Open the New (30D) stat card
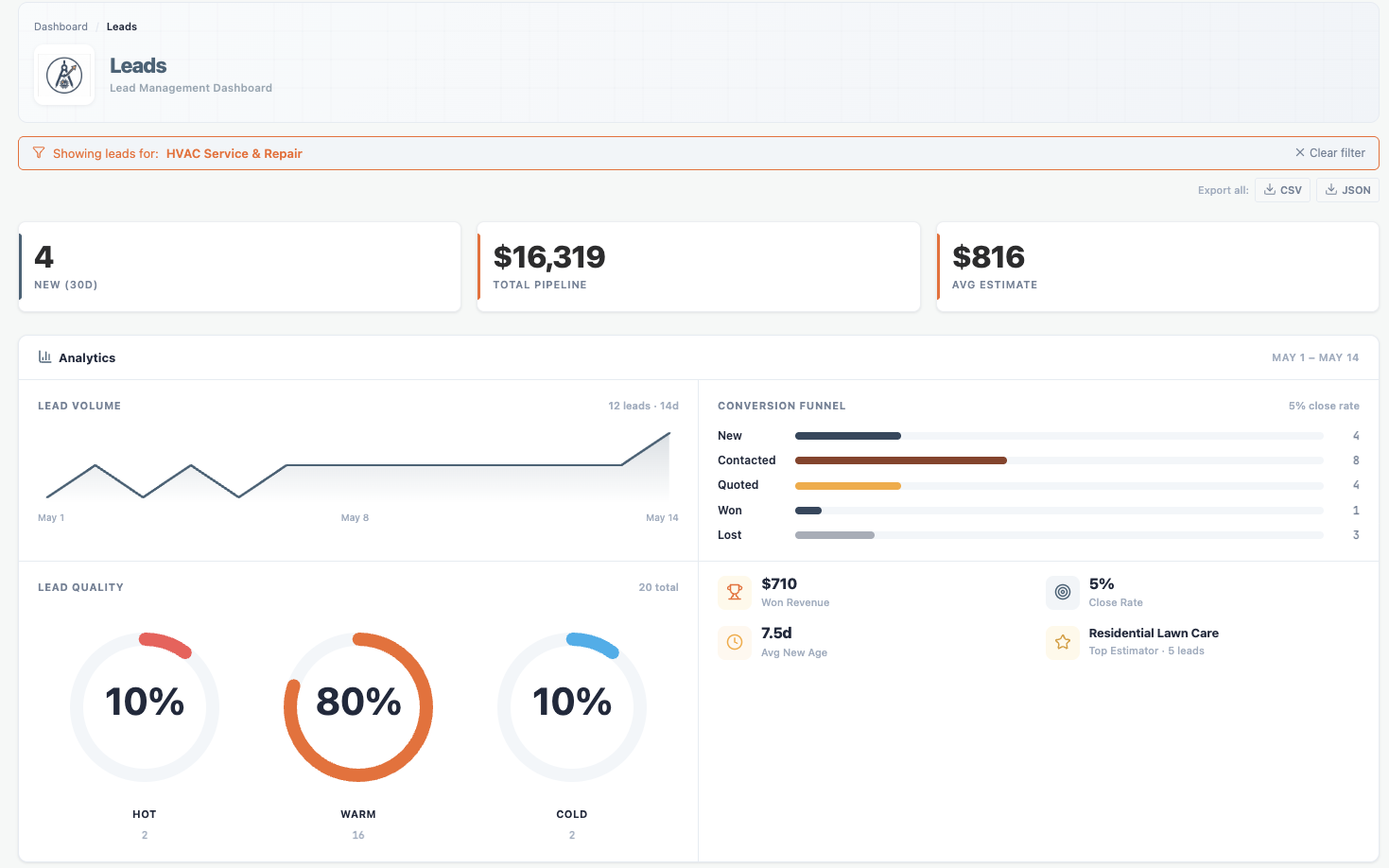Image resolution: width=1389 pixels, height=868 pixels. [240, 267]
